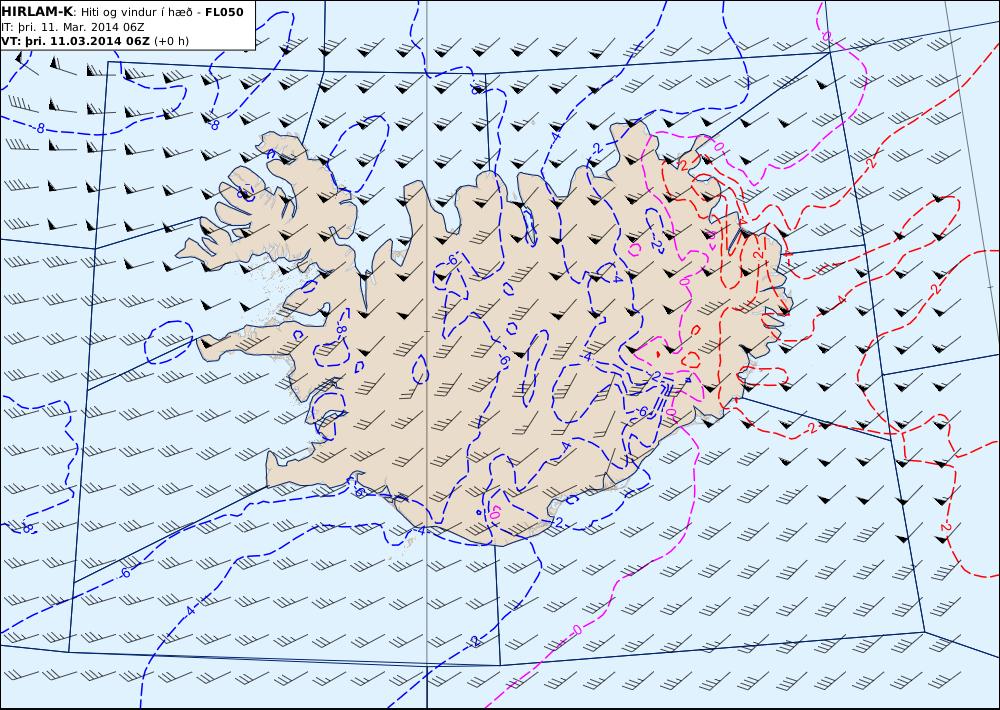Select the (+0 h) forecast offset text
The height and width of the screenshot is (710, 1000).
pos(172,41)
